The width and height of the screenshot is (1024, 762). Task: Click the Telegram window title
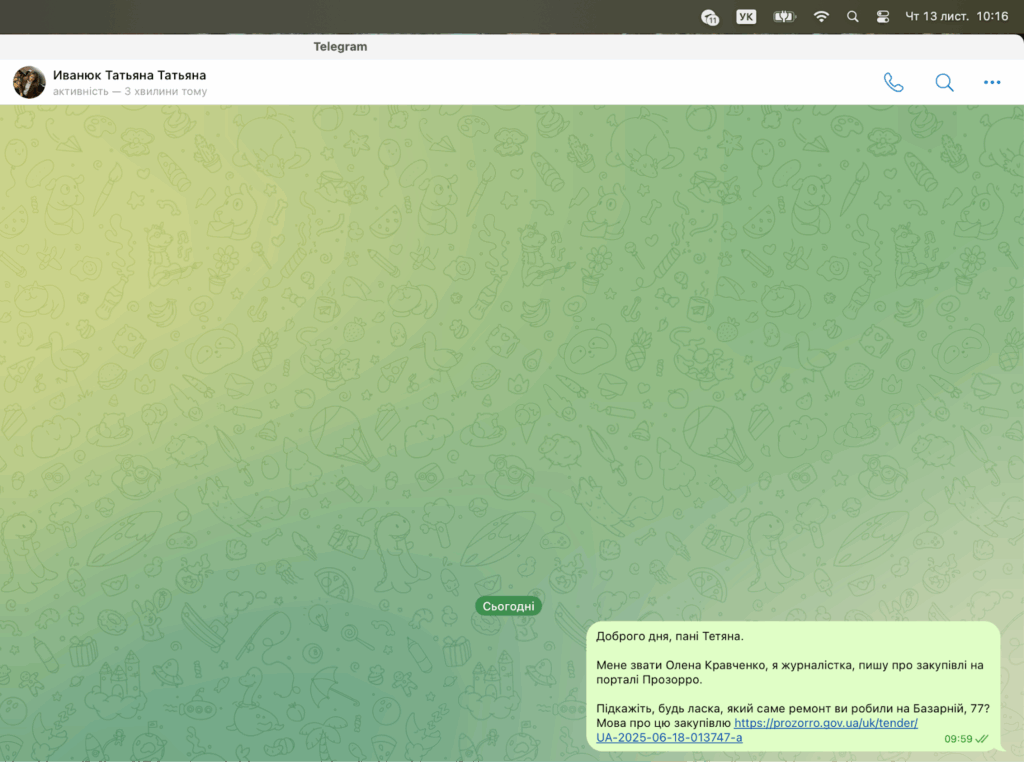(x=340, y=47)
